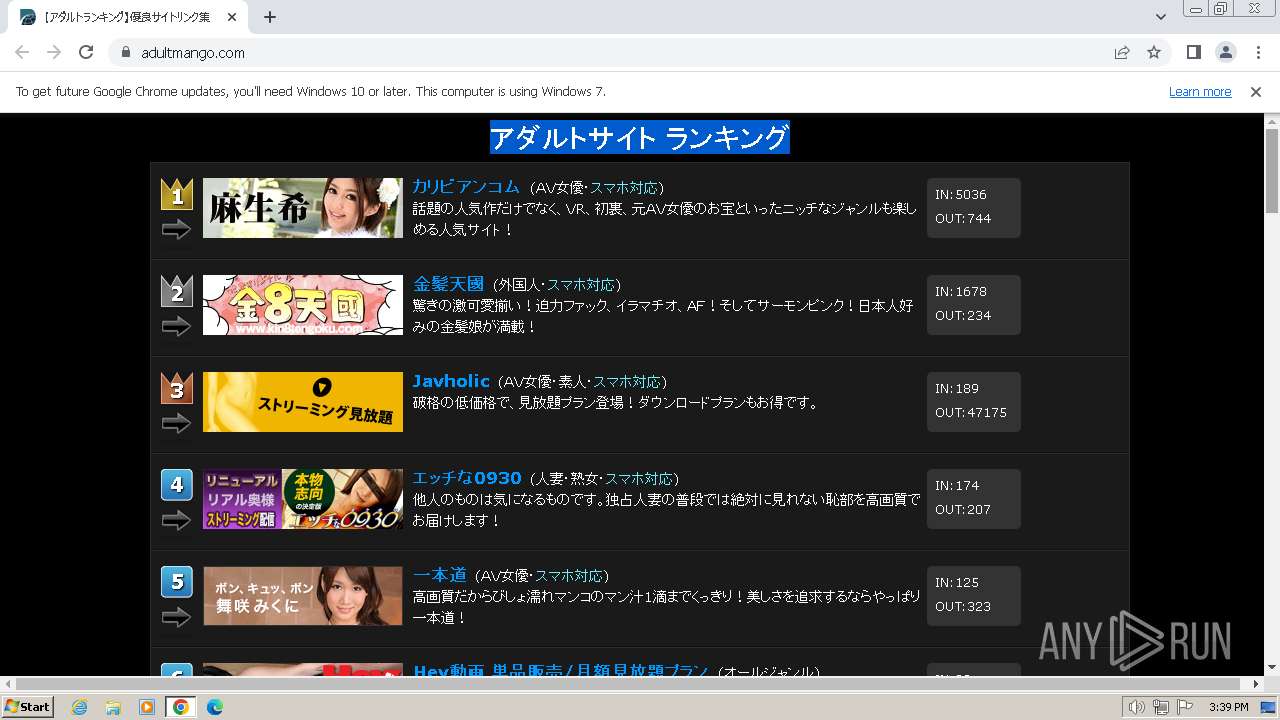Click the rank 5 blue badge

tap(177, 582)
